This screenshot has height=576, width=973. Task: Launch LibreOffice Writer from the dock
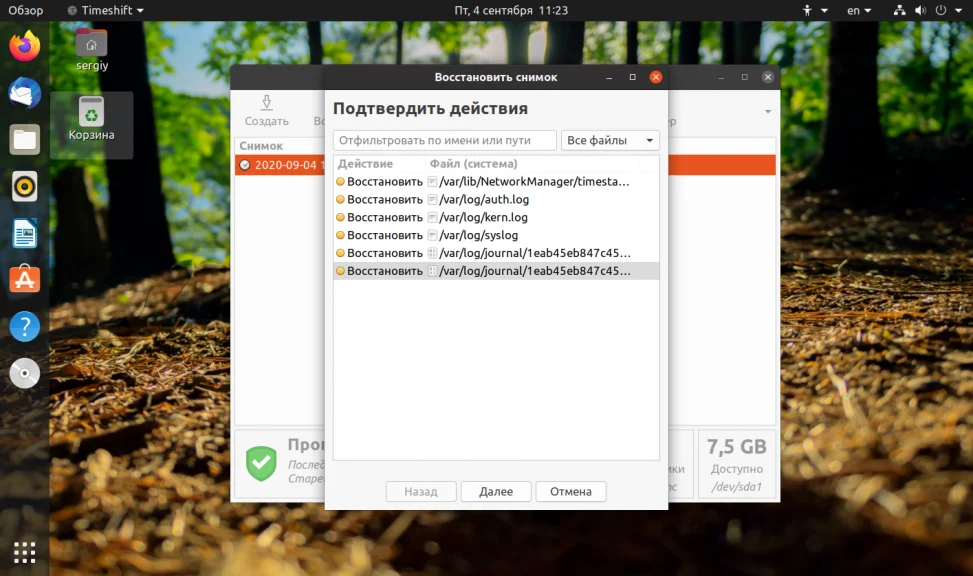25,233
